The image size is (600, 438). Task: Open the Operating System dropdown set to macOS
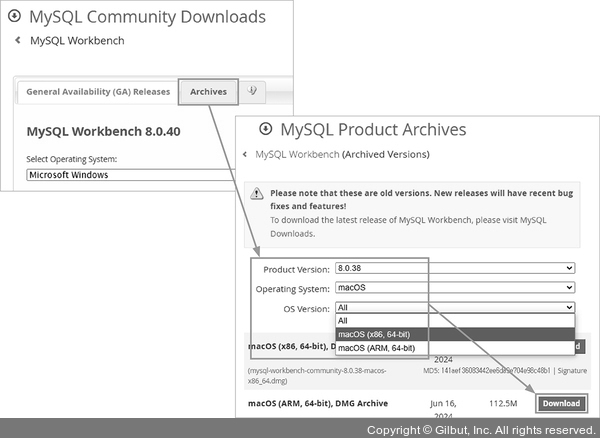[455, 288]
